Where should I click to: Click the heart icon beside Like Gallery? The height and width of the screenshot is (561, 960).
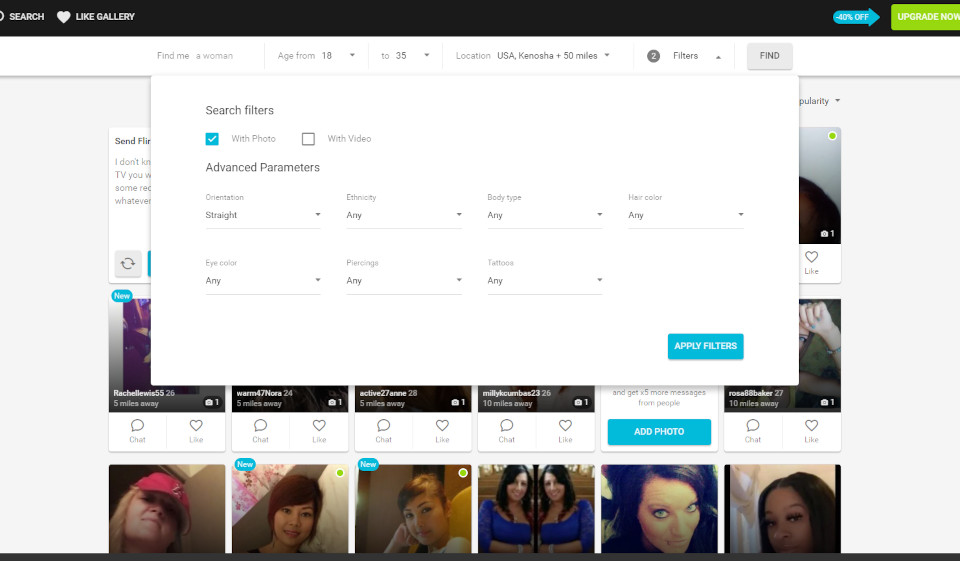coord(64,17)
